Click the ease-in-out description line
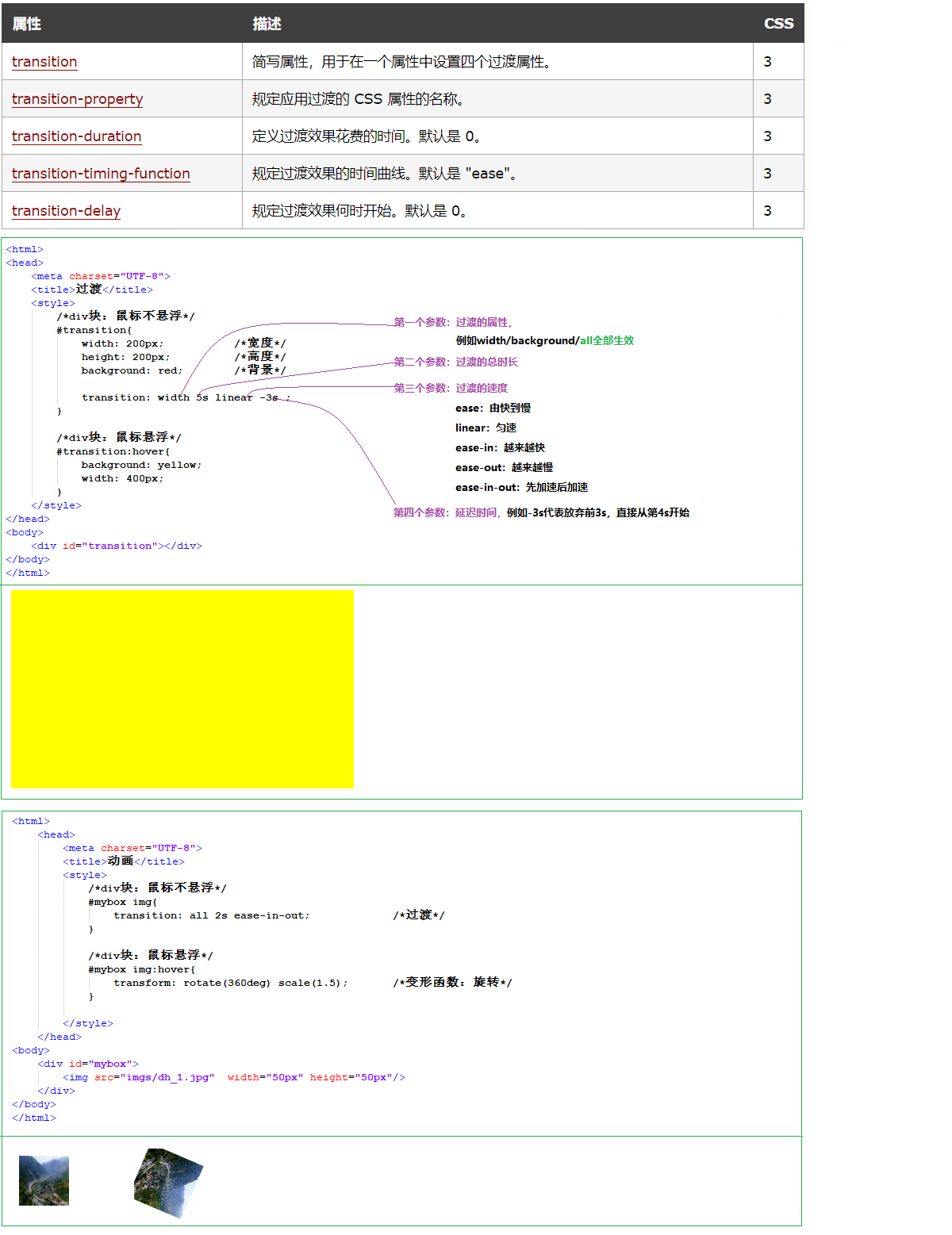The width and height of the screenshot is (952, 1235). tap(521, 487)
